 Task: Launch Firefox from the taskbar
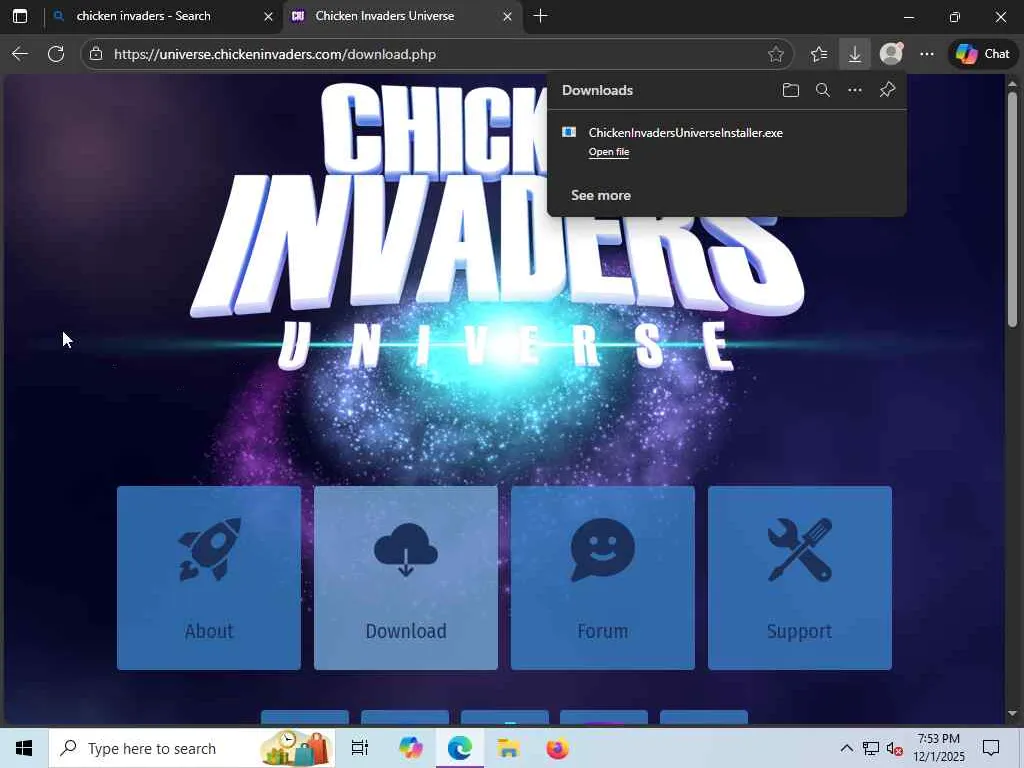coord(557,748)
